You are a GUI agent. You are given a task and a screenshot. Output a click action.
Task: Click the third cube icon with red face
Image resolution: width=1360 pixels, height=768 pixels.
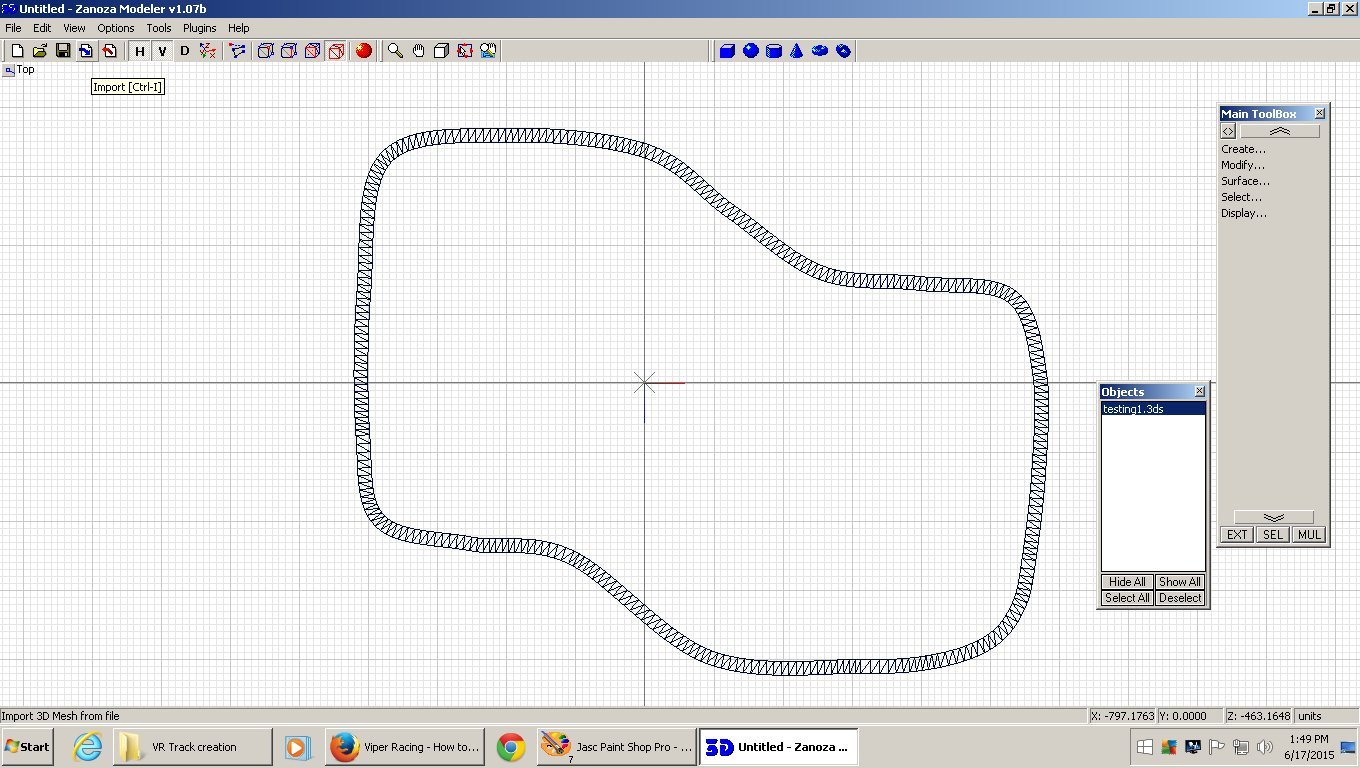click(x=312, y=51)
